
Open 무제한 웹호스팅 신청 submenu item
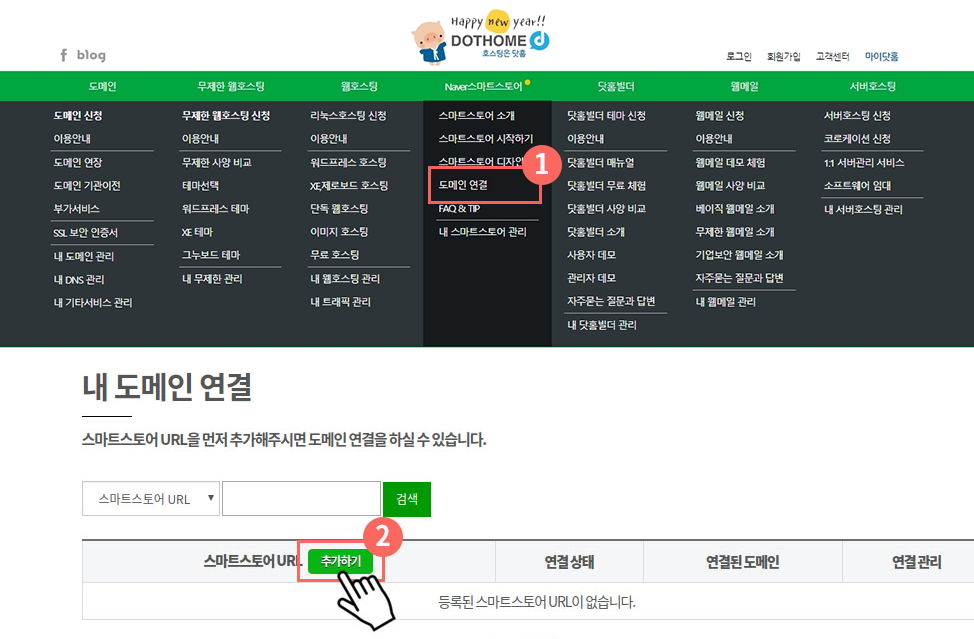click(226, 116)
